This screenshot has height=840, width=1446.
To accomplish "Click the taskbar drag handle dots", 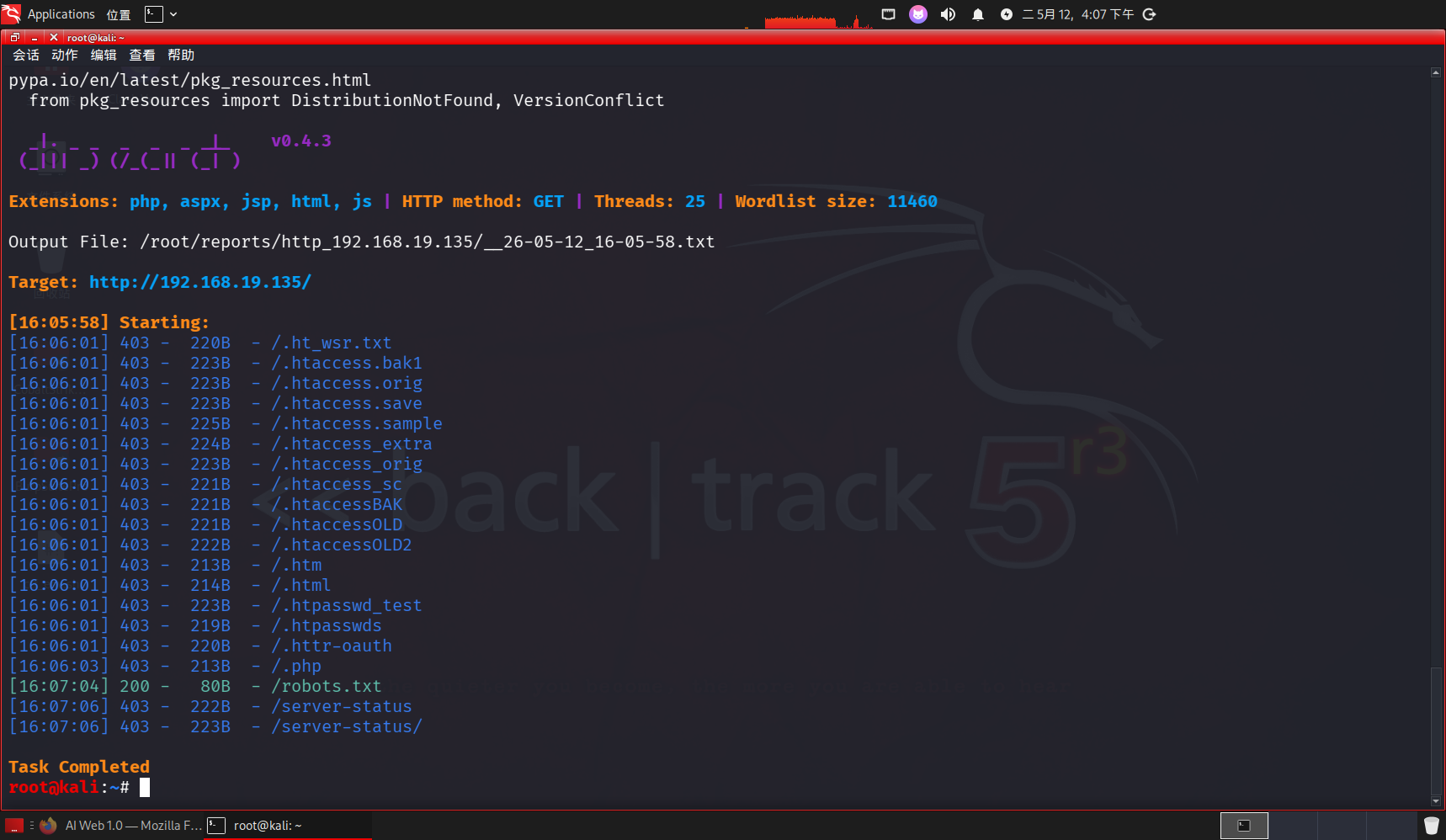I will (x=32, y=826).
